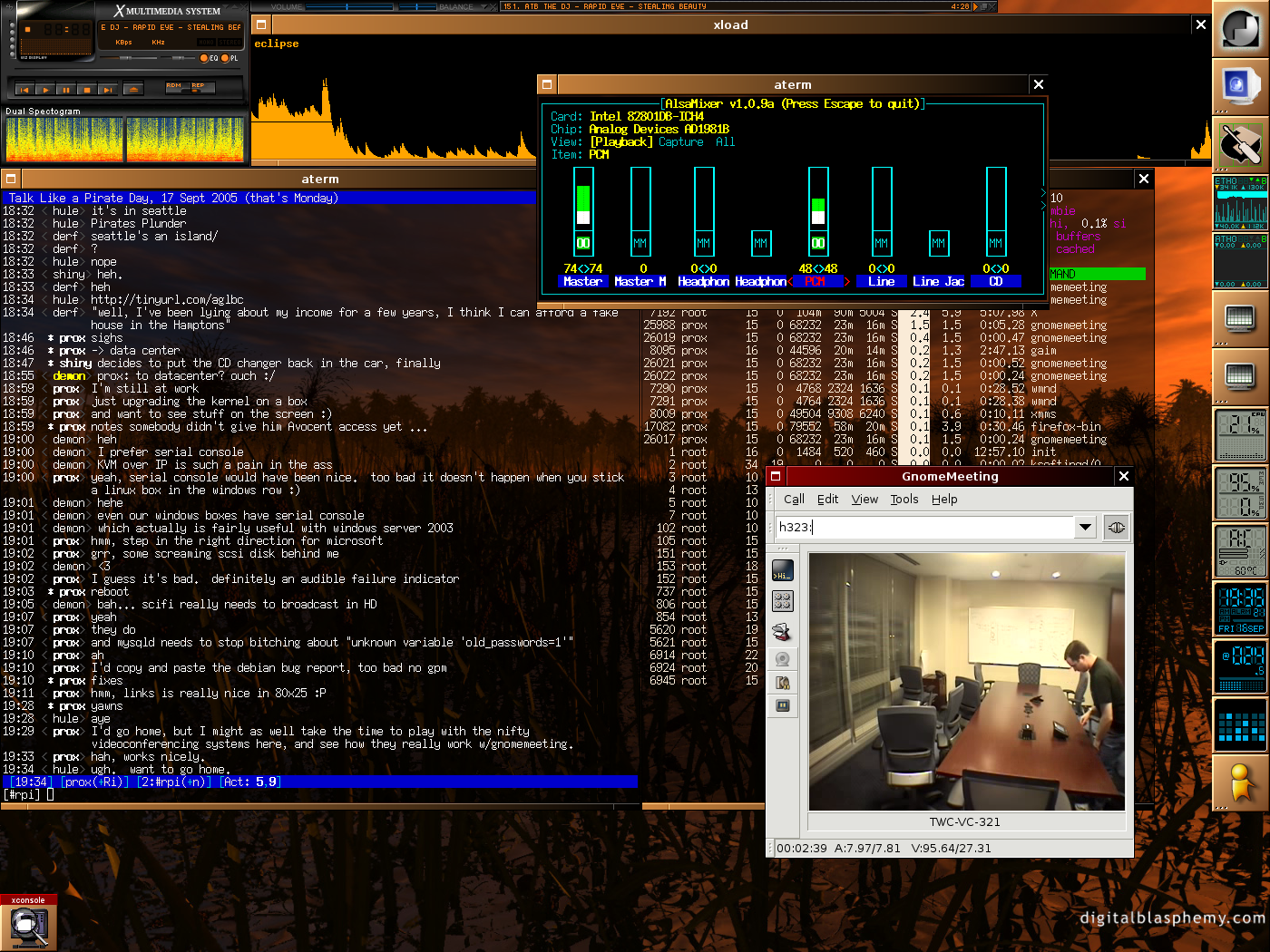
Task: Click the xconsole icon on the desktop
Action: click(28, 926)
